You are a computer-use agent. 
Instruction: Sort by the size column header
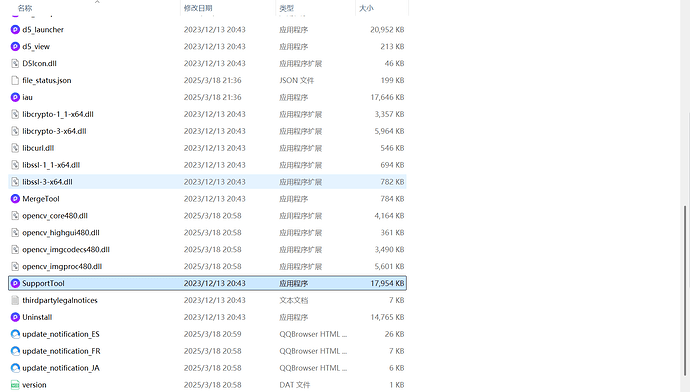click(366, 8)
